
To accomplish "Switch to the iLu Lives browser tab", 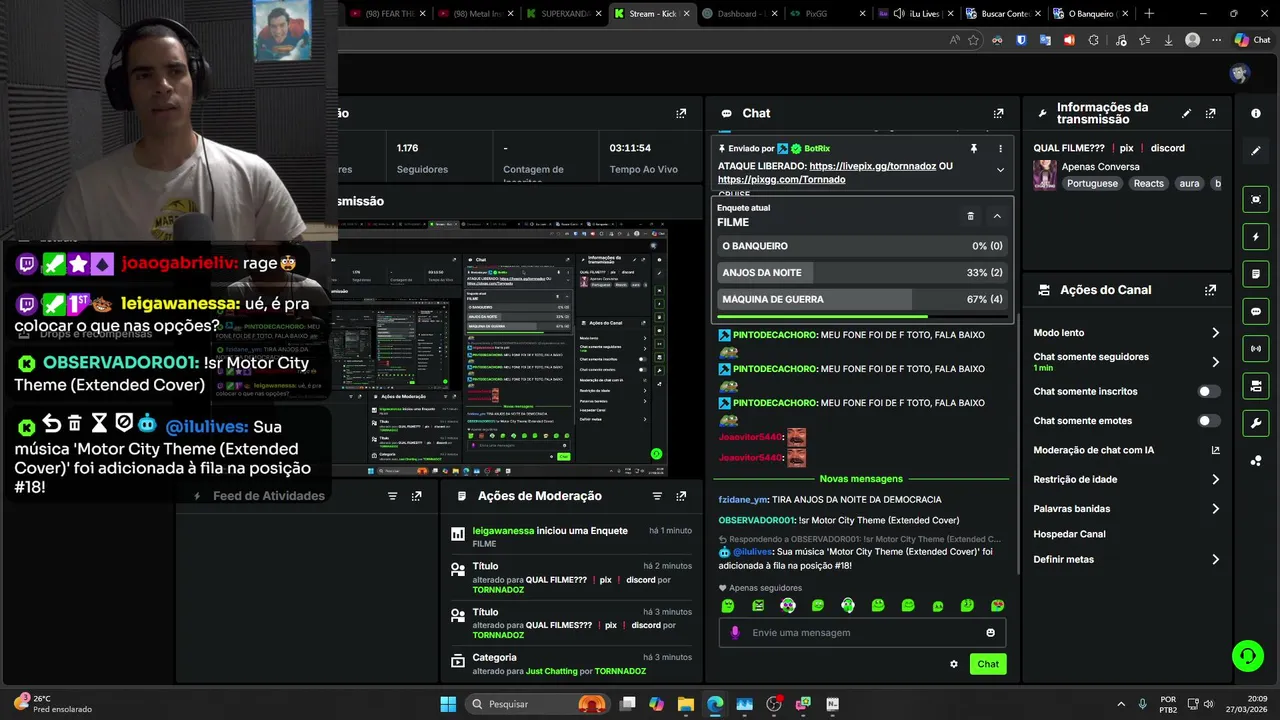I will pos(915,14).
